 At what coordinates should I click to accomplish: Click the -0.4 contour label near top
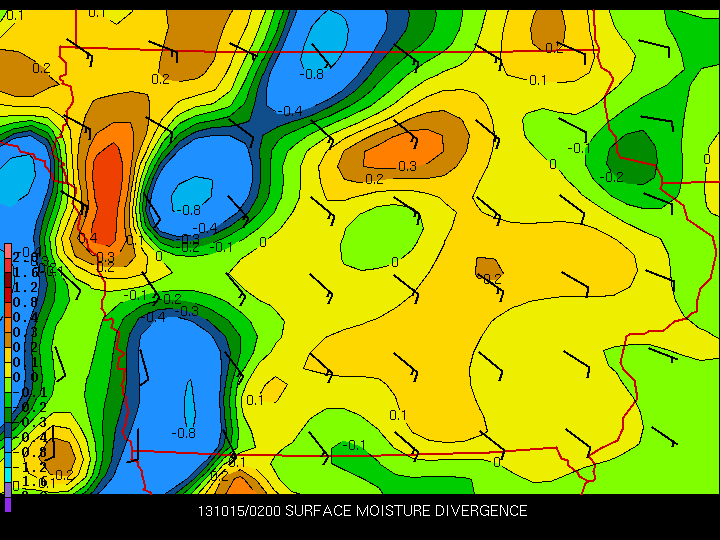[x=290, y=111]
